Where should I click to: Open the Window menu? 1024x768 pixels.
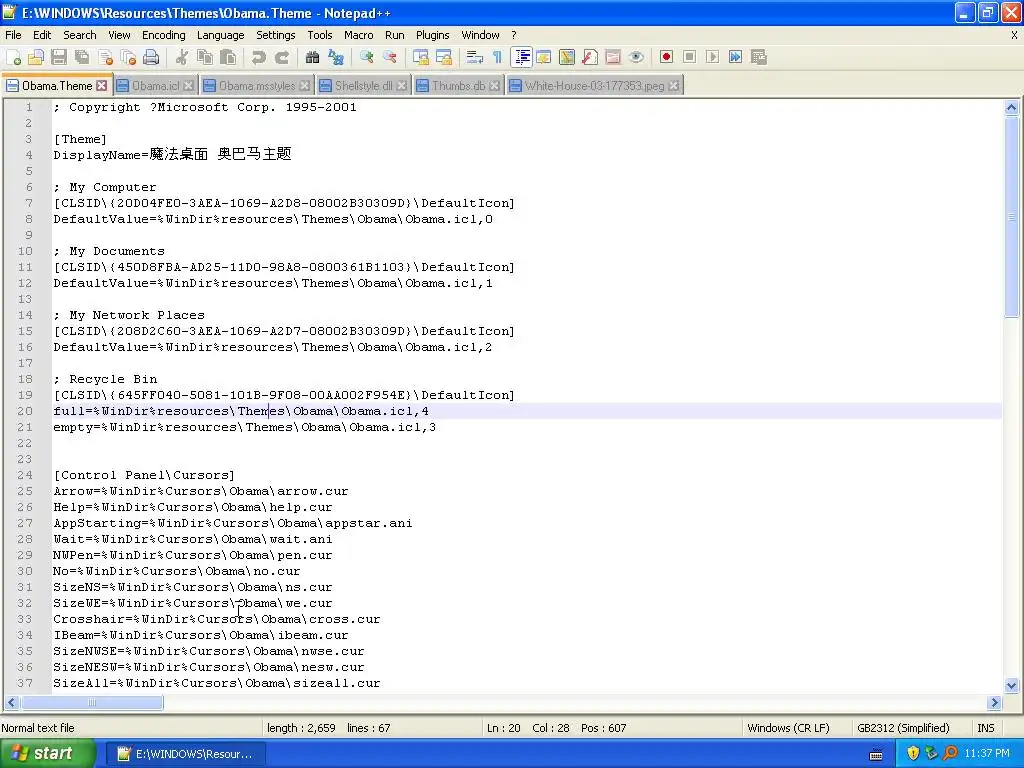point(480,35)
